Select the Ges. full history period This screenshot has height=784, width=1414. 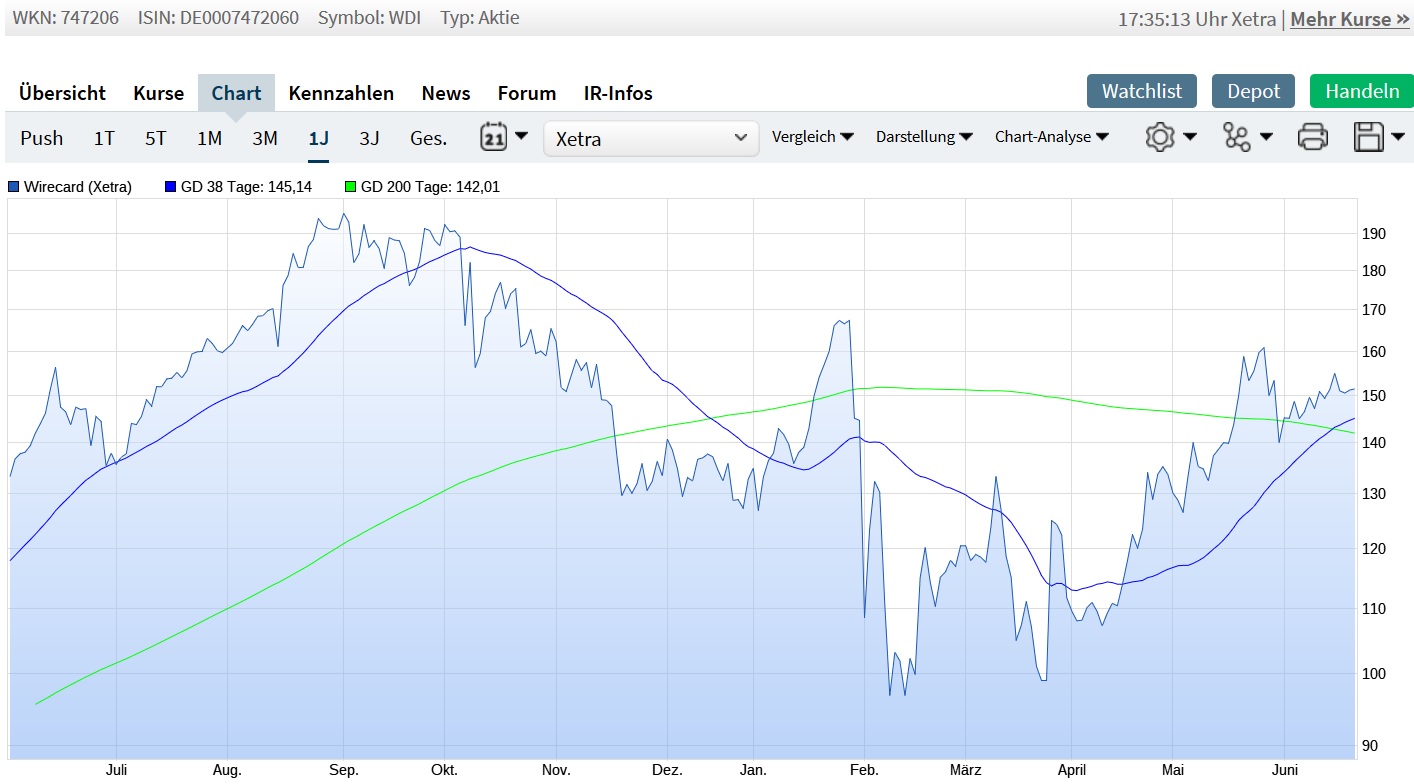[x=428, y=138]
